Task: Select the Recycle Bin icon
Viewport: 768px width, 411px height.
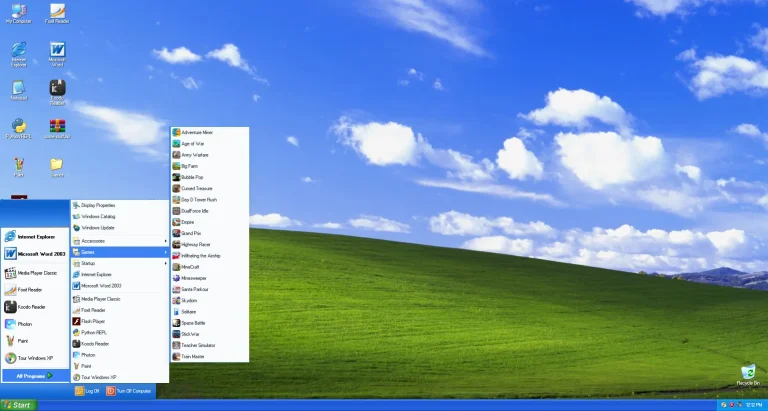Action: pos(748,375)
